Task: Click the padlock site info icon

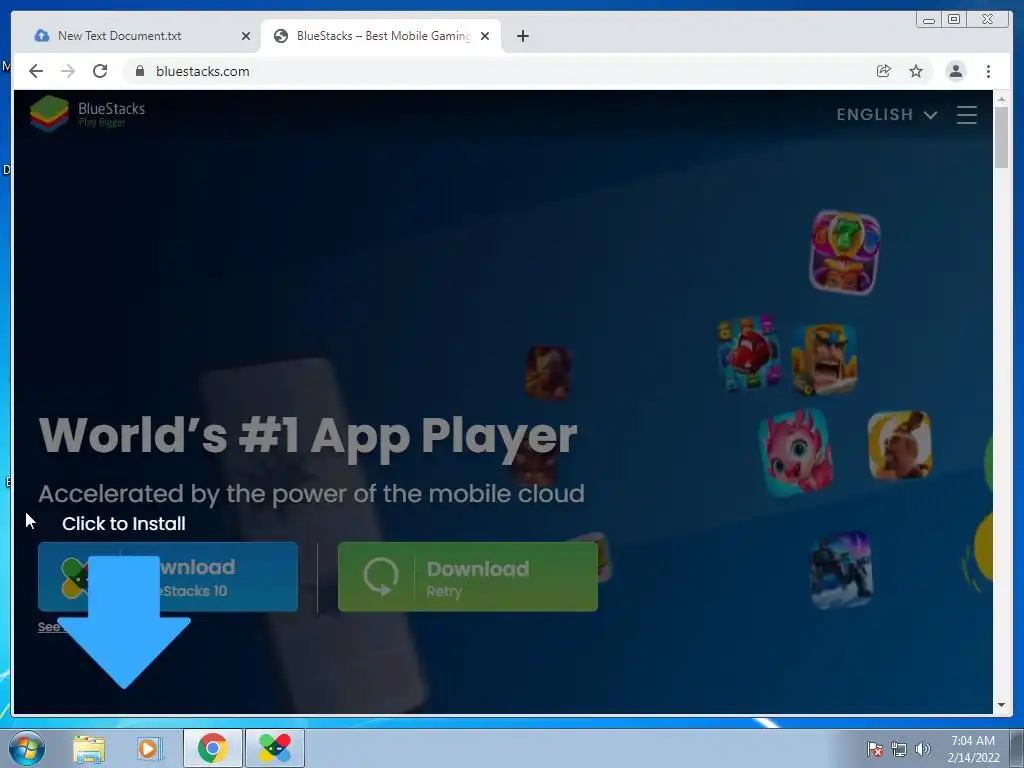Action: tap(140, 71)
